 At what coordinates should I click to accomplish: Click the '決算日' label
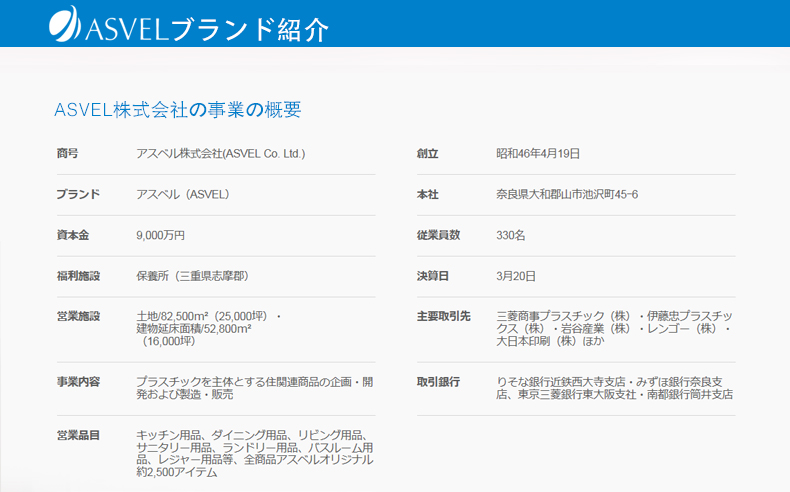click(433, 276)
